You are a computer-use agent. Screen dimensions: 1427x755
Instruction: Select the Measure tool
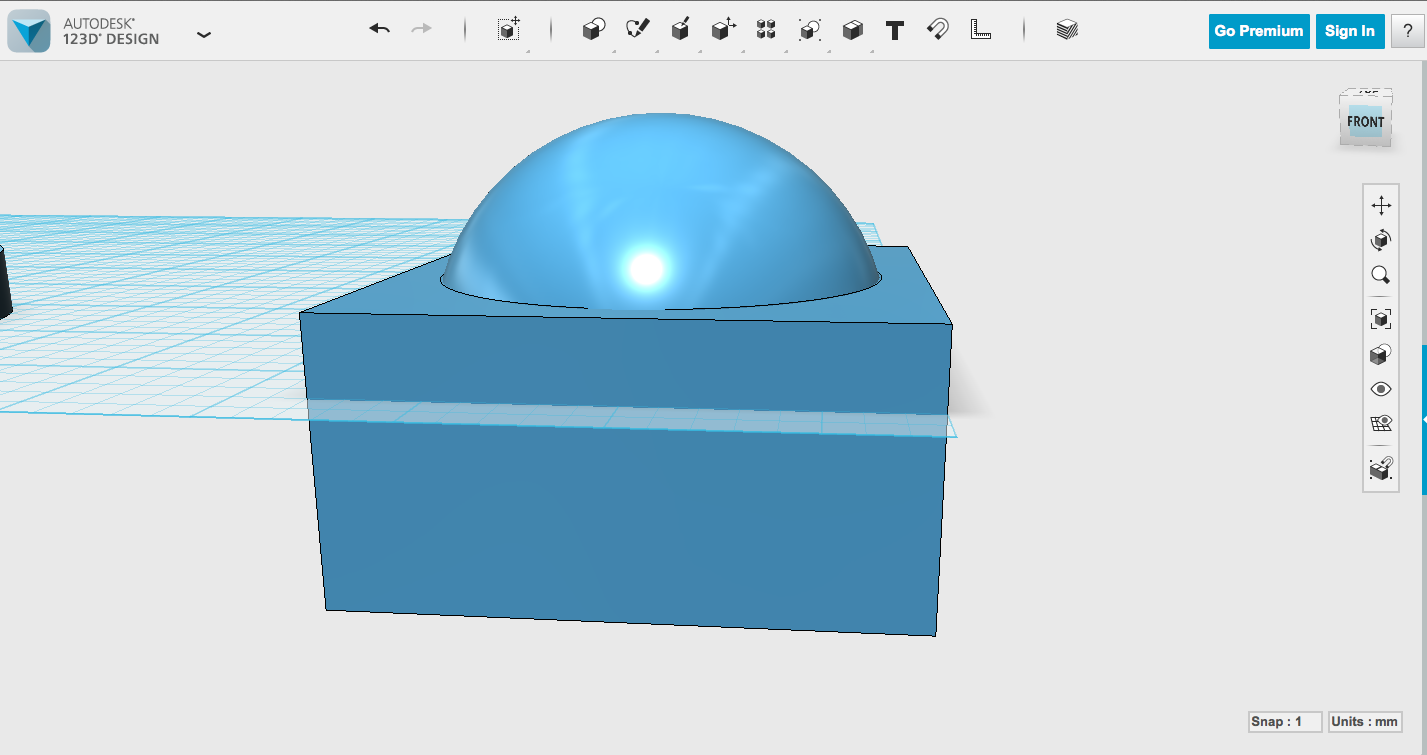(x=980, y=30)
